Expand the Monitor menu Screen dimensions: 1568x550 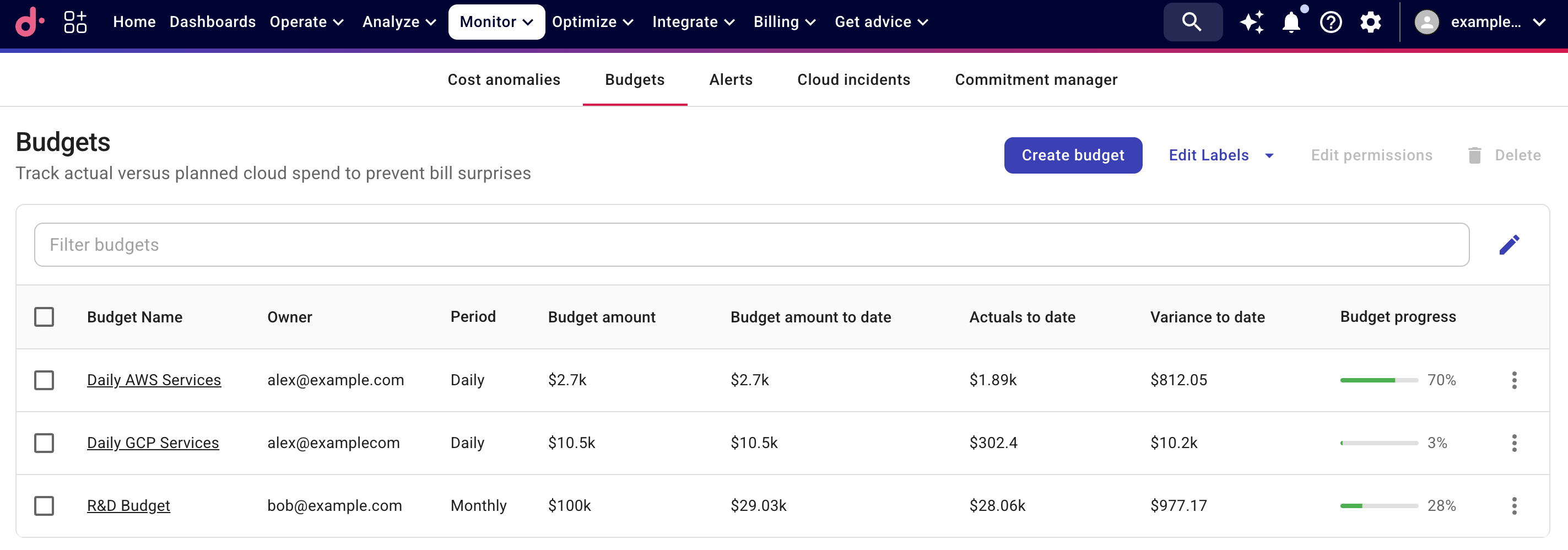(497, 21)
